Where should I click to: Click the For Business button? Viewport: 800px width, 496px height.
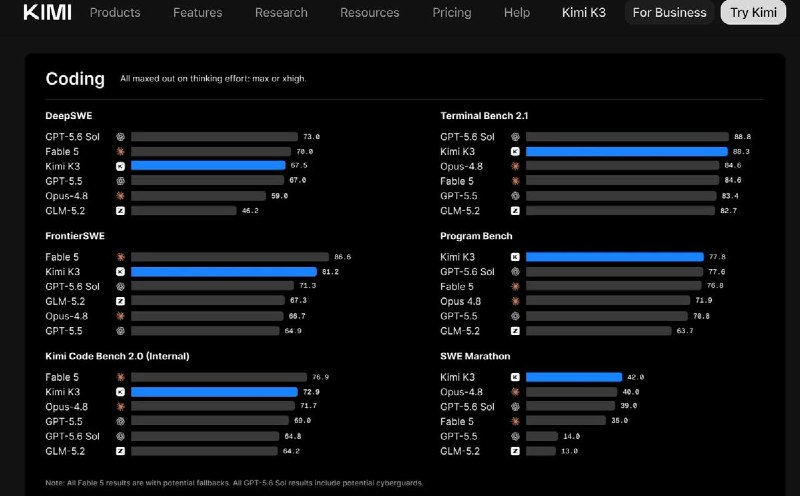(669, 12)
